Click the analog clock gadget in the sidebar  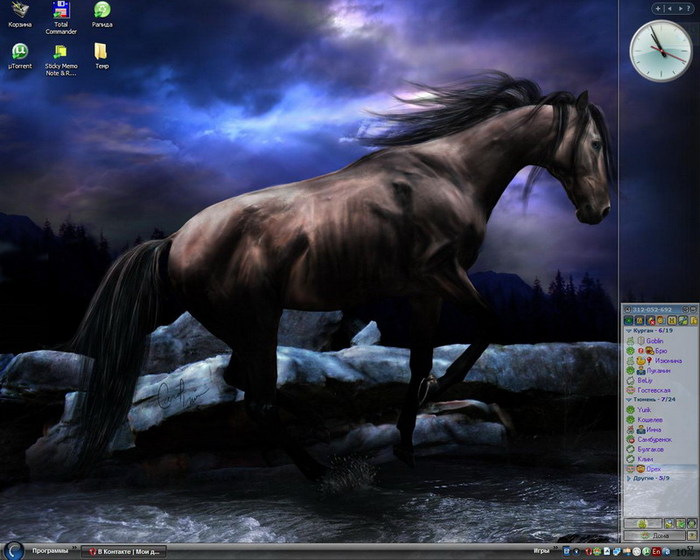pyautogui.click(x=660, y=50)
